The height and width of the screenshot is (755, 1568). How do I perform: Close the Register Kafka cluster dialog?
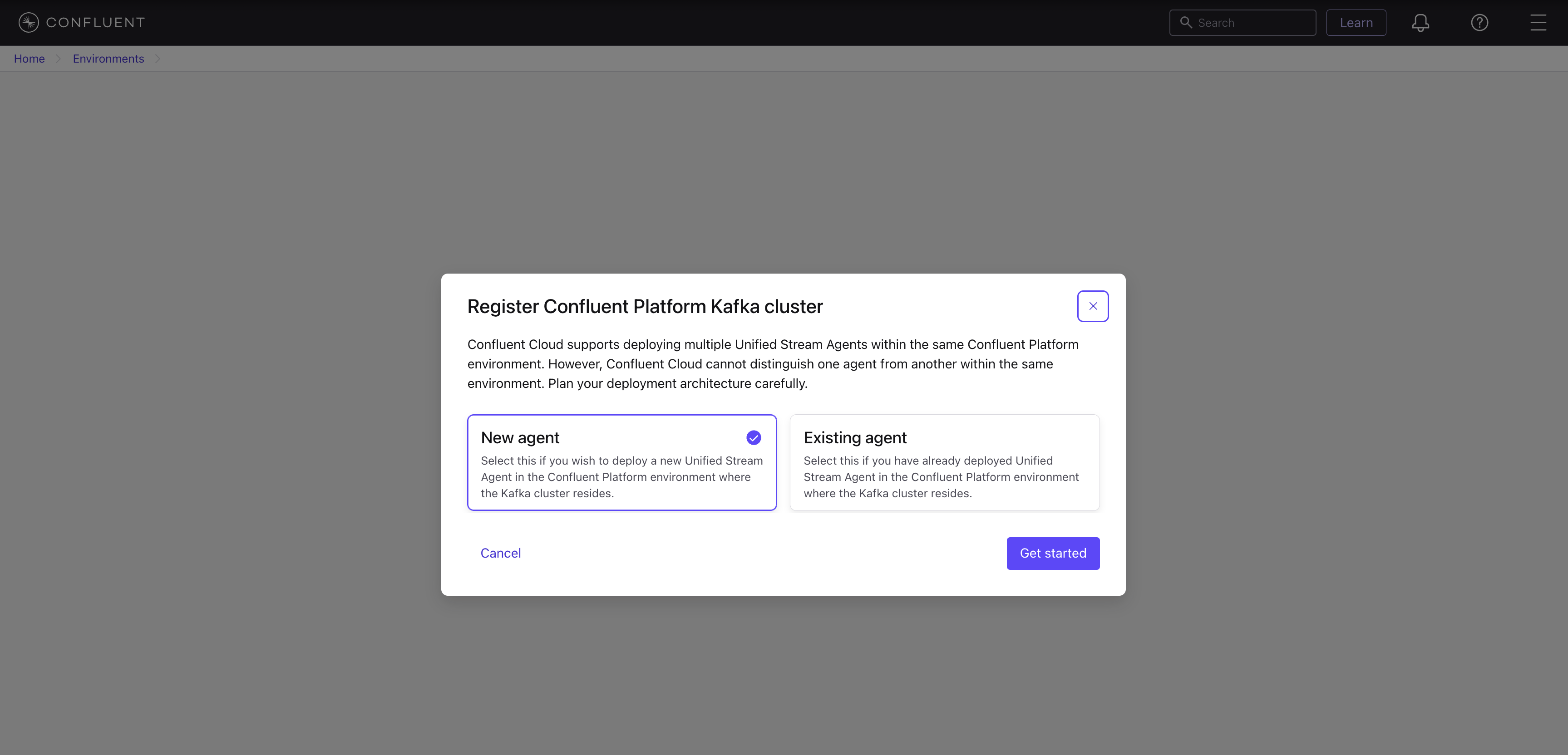pyautogui.click(x=1093, y=306)
